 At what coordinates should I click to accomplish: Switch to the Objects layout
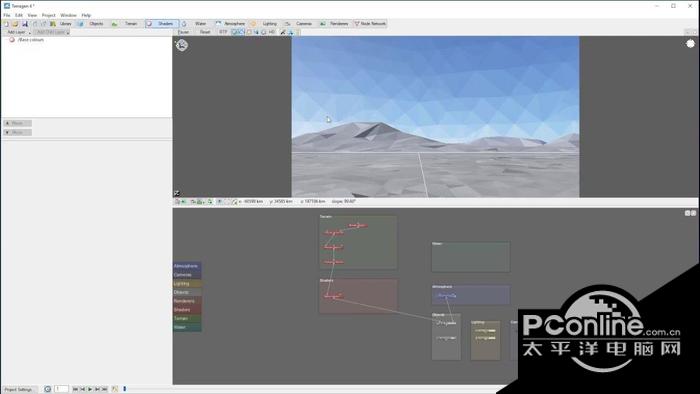[92, 24]
